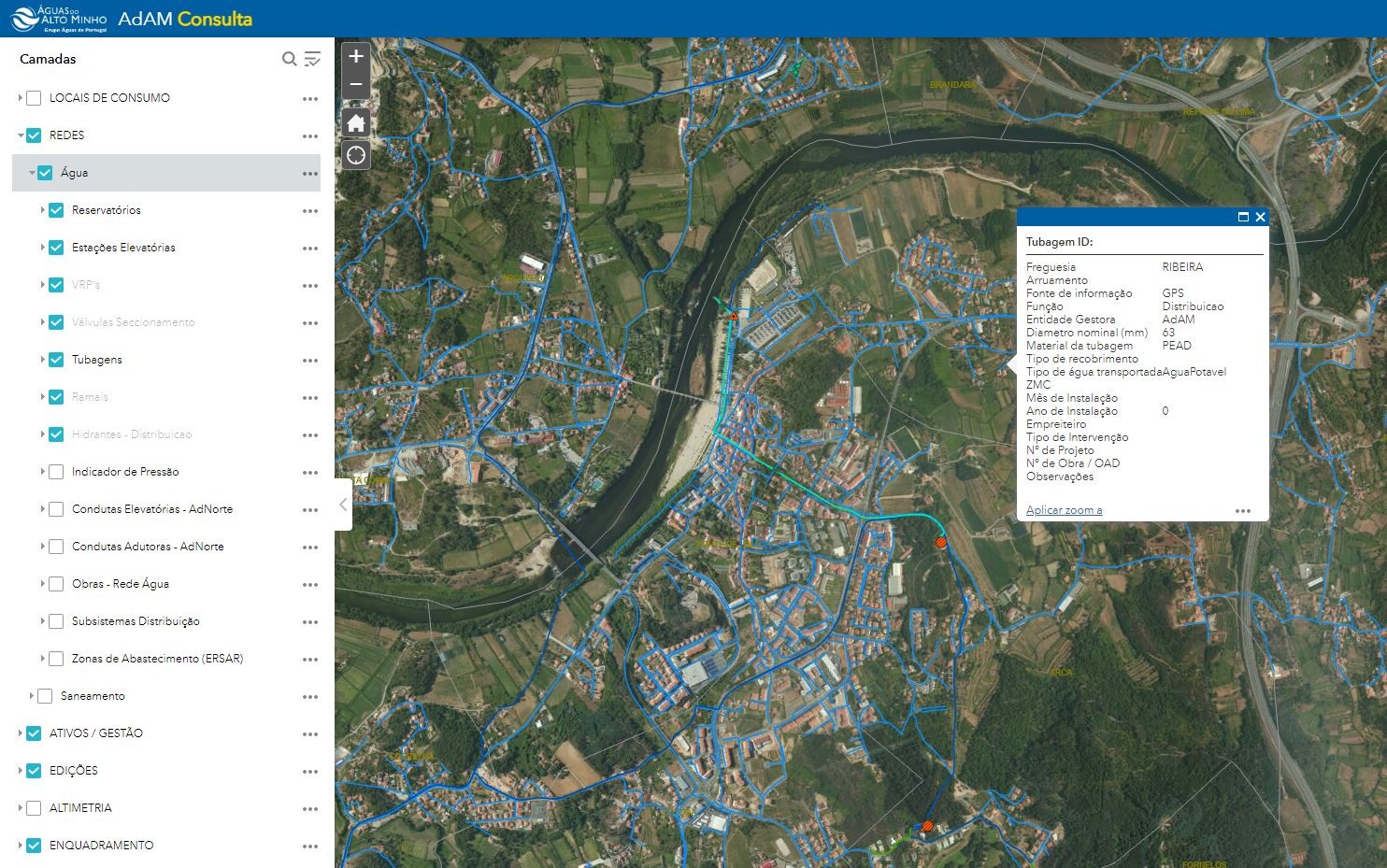Image resolution: width=1387 pixels, height=868 pixels.
Task: Uncheck the Reservatórios layer
Action: pyautogui.click(x=56, y=210)
